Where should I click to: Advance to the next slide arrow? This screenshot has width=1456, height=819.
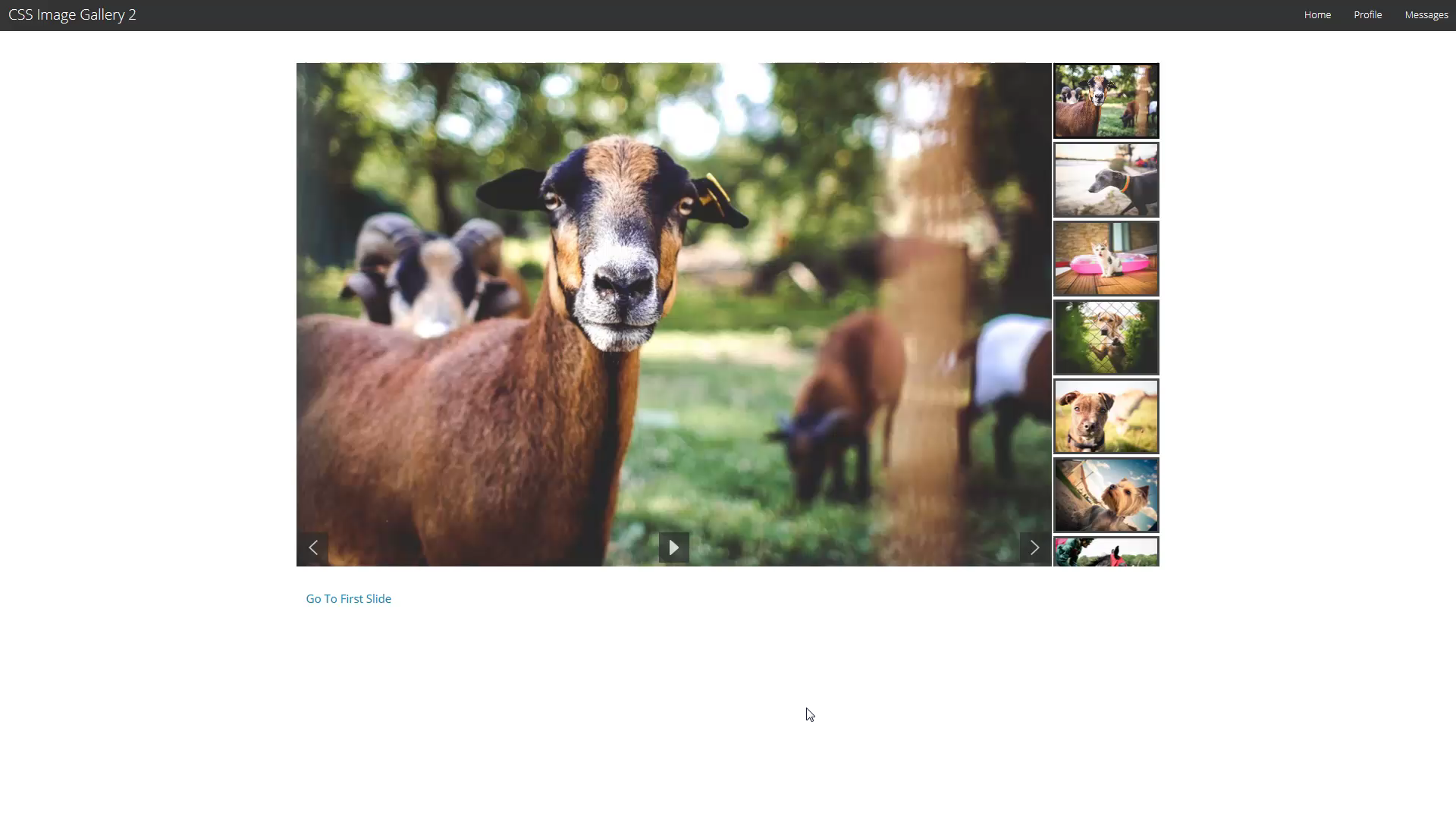click(1034, 548)
